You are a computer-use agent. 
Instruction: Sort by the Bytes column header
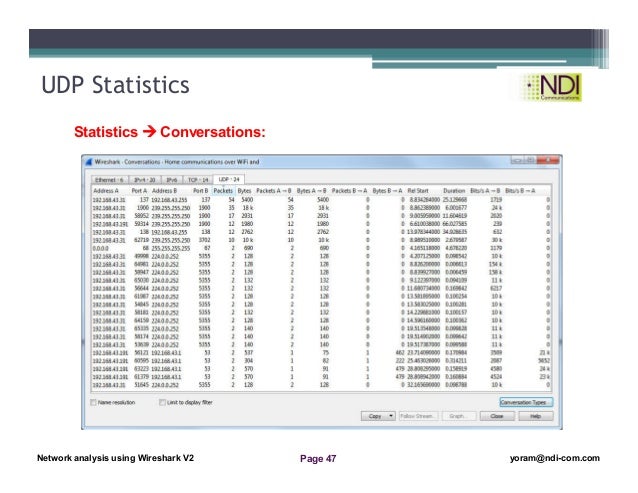244,191
